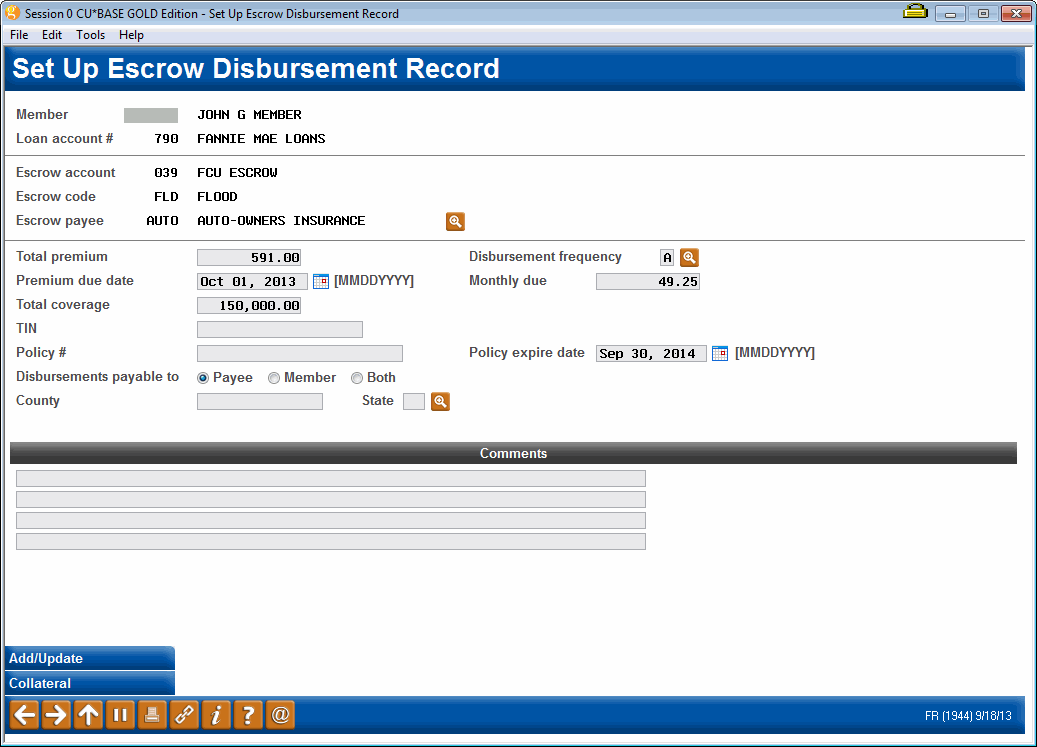This screenshot has height=747, width=1037.
Task: Open the Edit menu
Action: click(x=51, y=34)
